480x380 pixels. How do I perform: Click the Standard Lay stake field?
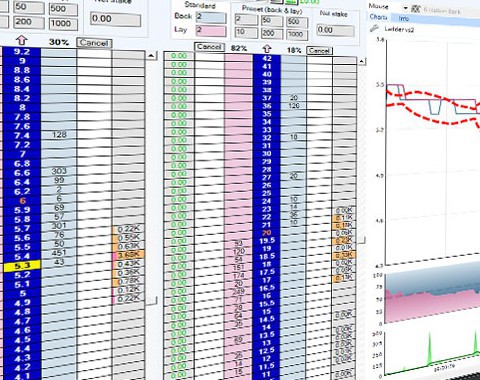[x=211, y=31]
